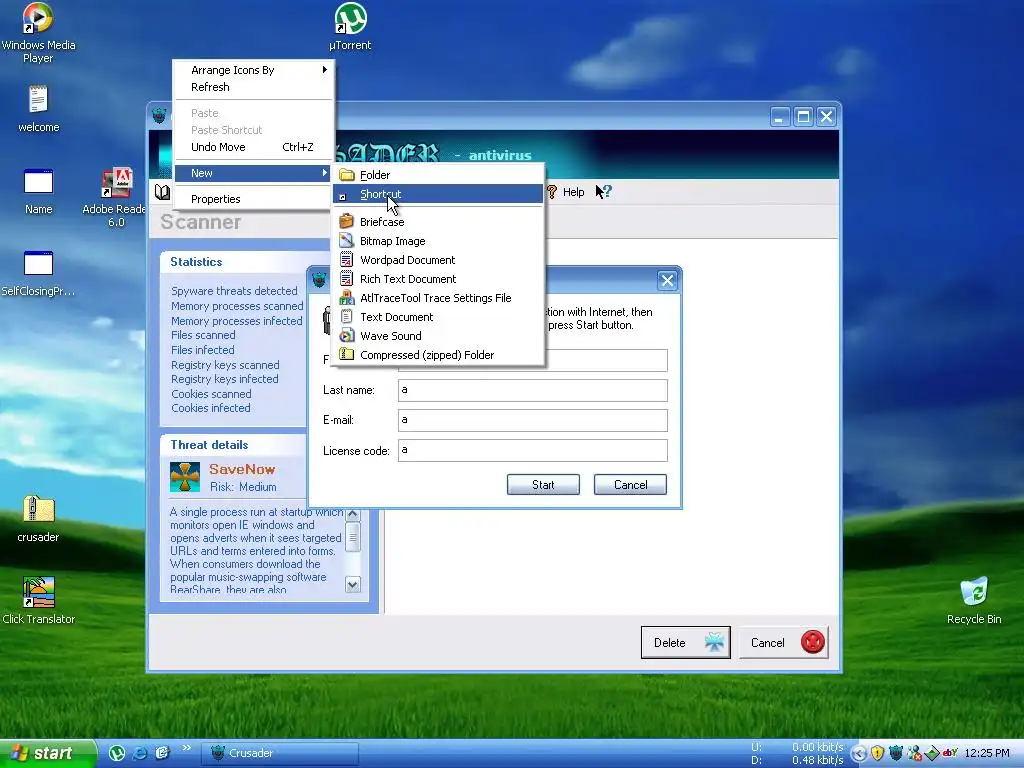Click the License code input field

pos(533,450)
